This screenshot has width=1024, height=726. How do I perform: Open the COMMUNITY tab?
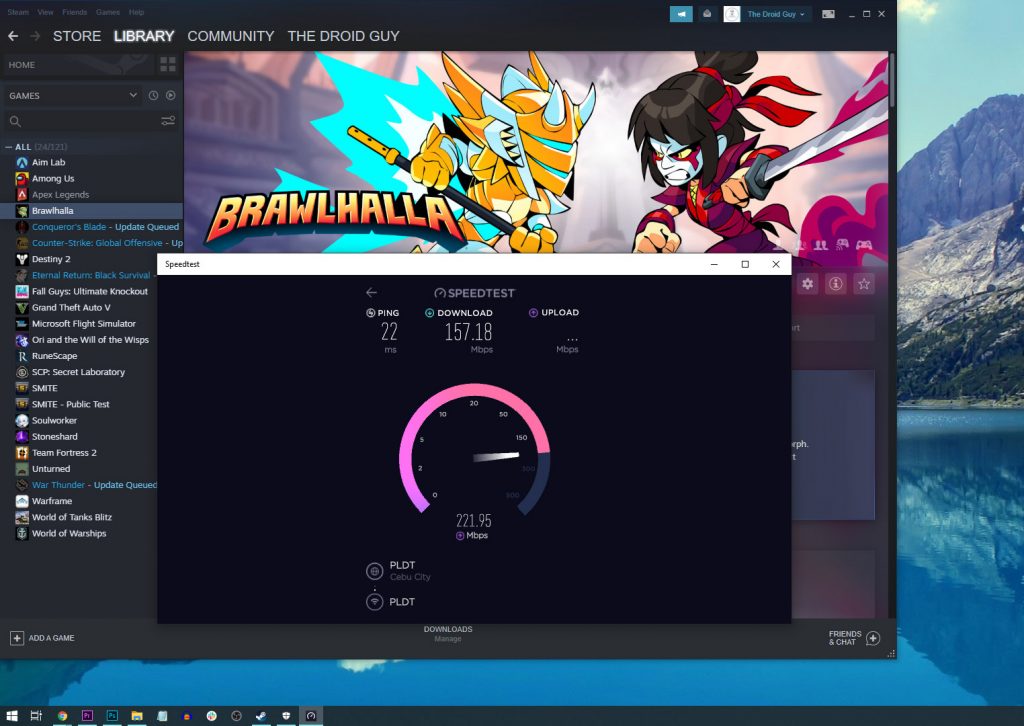(231, 36)
